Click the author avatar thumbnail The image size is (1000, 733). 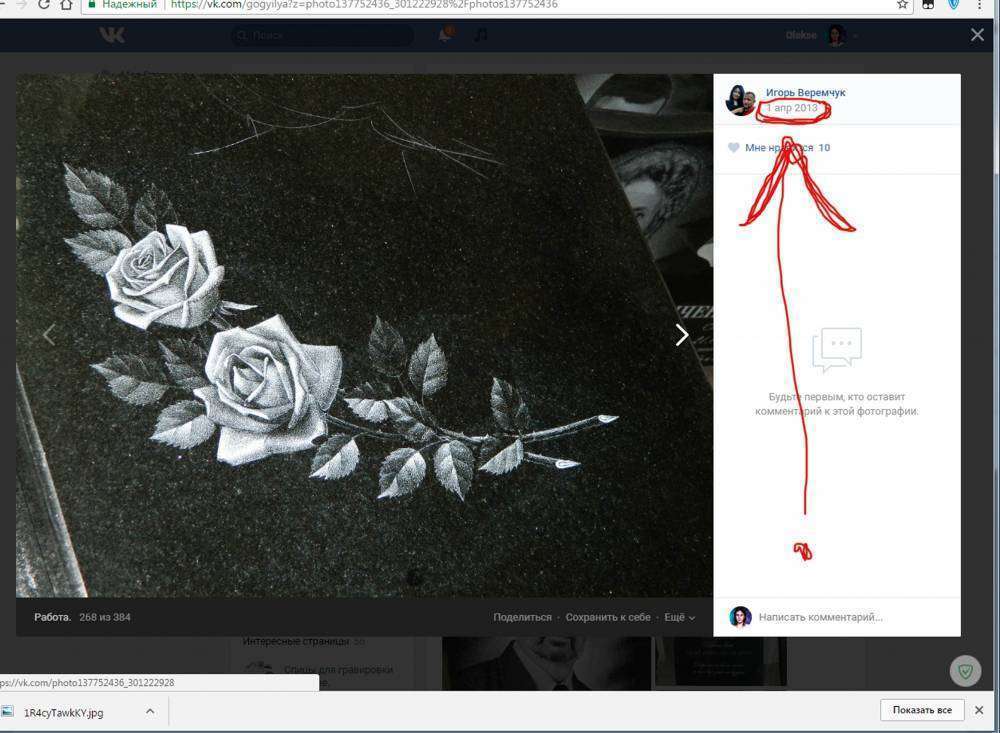tap(740, 100)
